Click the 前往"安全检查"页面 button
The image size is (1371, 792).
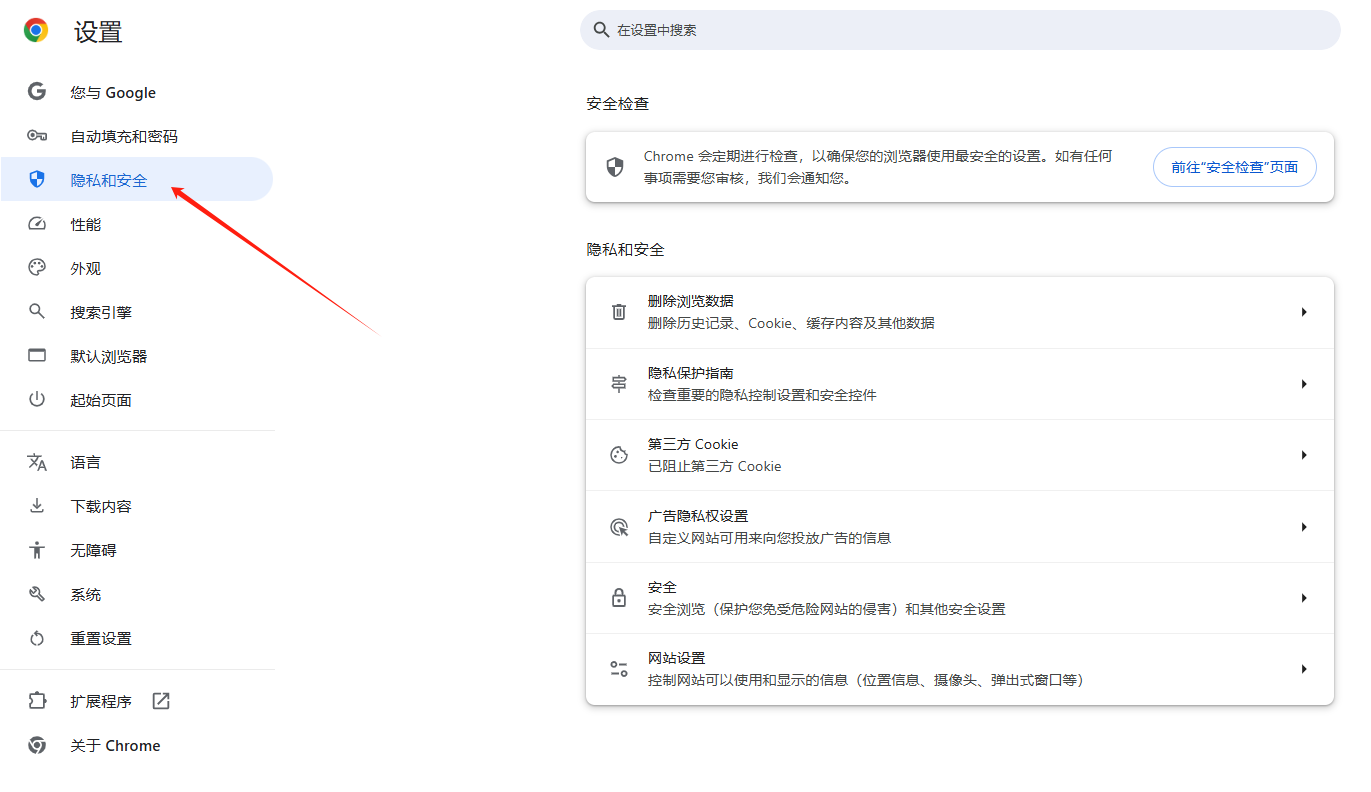(1235, 167)
